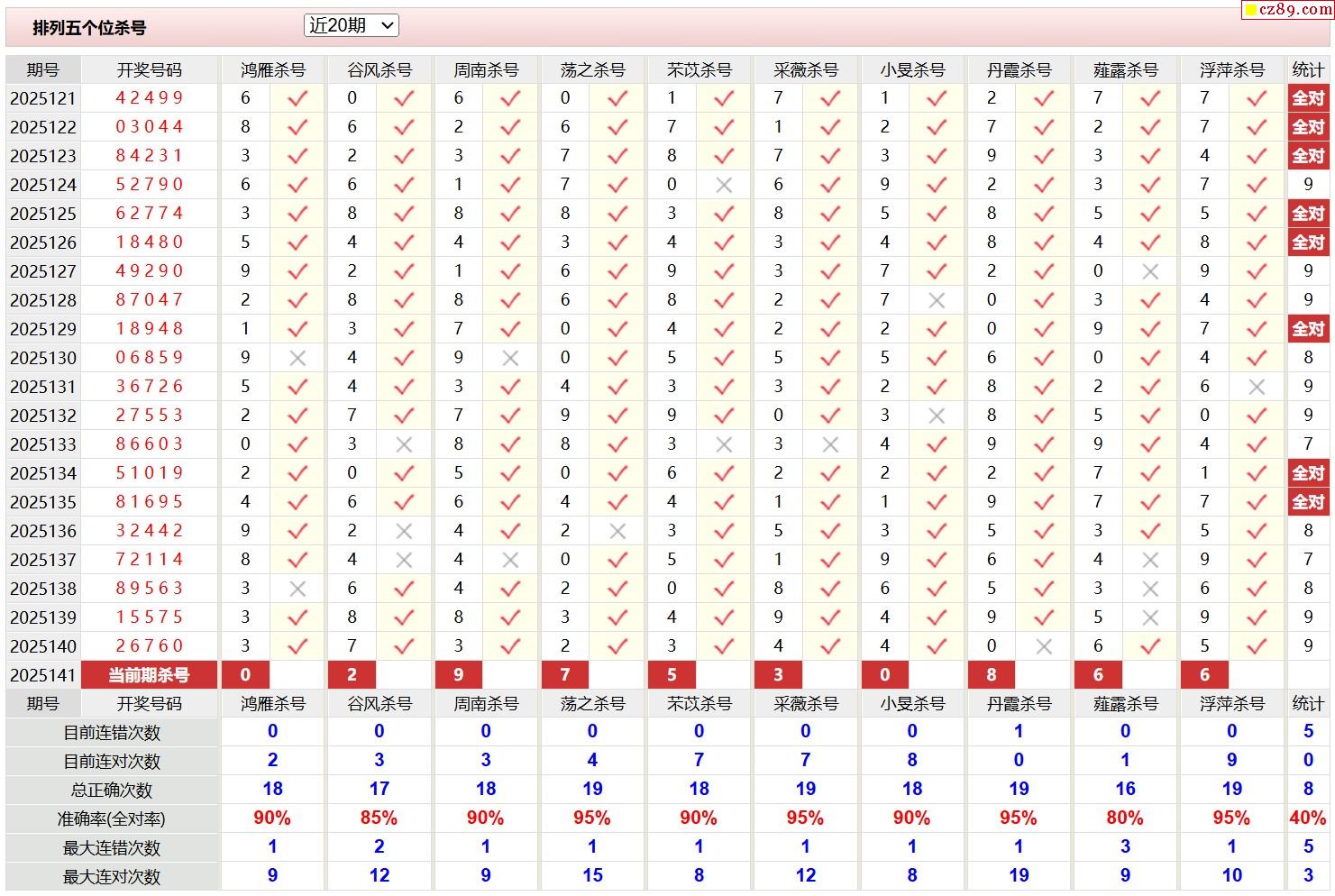Click the 最大连对次数 row label
1335x896 pixels.
tap(112, 877)
